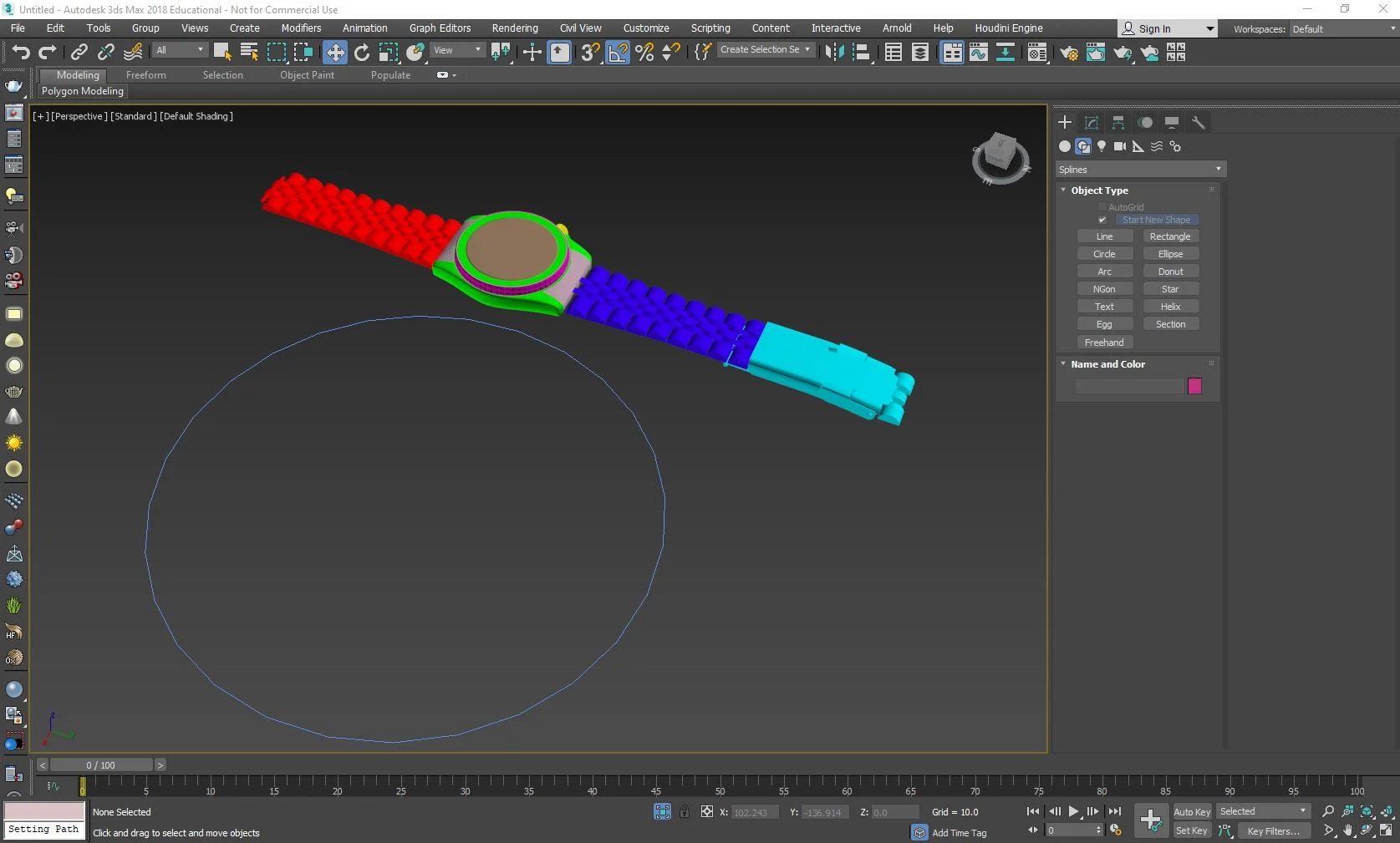The height and width of the screenshot is (843, 1400).
Task: Uncheck the Start New Shape checkbox
Action: 1102,220
